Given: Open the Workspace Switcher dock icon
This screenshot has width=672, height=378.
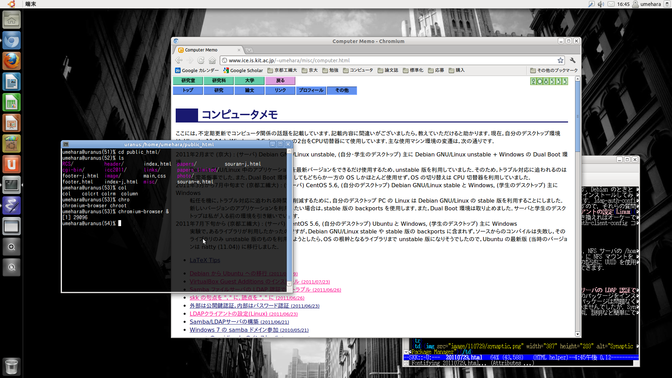Looking at the screenshot, I should tap(12, 226).
